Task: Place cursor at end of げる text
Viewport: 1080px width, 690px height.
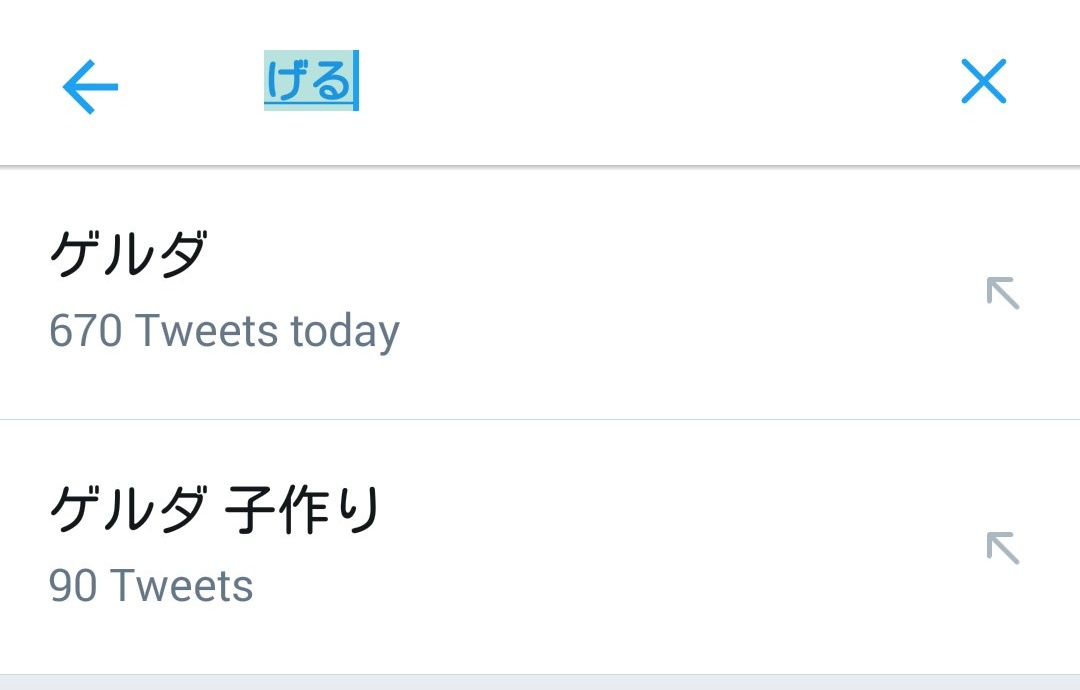Action: tap(356, 81)
